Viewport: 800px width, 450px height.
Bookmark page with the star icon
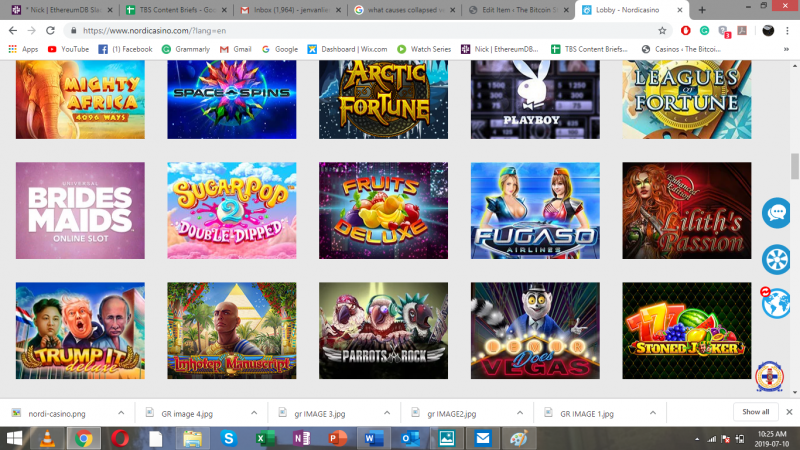point(662,31)
